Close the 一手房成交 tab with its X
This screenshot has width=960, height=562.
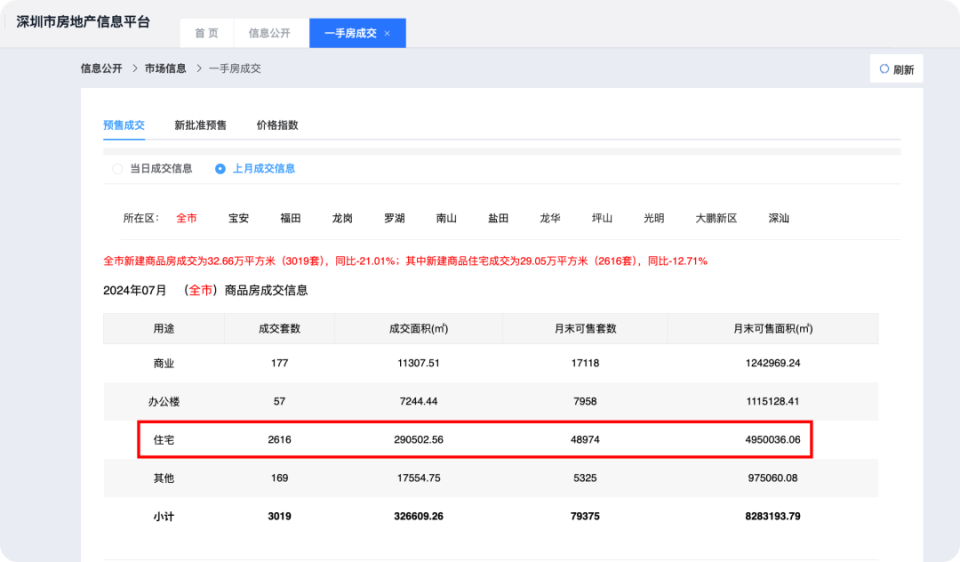pyautogui.click(x=387, y=34)
